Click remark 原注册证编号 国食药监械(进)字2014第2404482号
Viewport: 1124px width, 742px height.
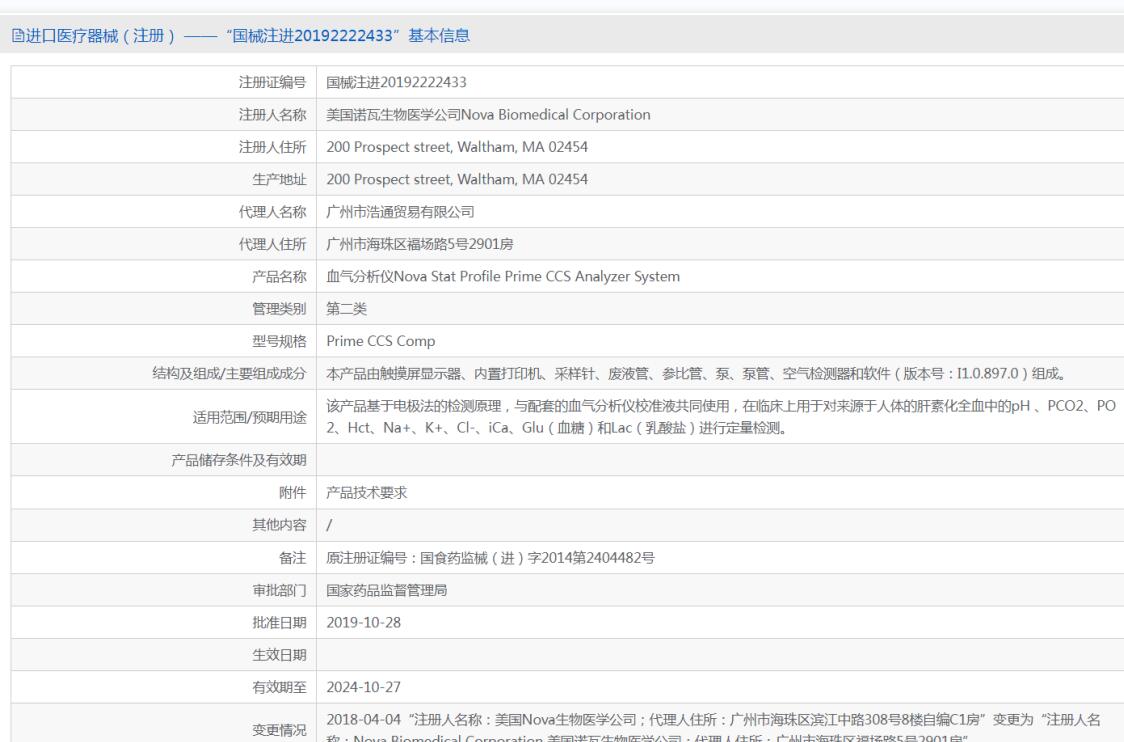[490, 558]
